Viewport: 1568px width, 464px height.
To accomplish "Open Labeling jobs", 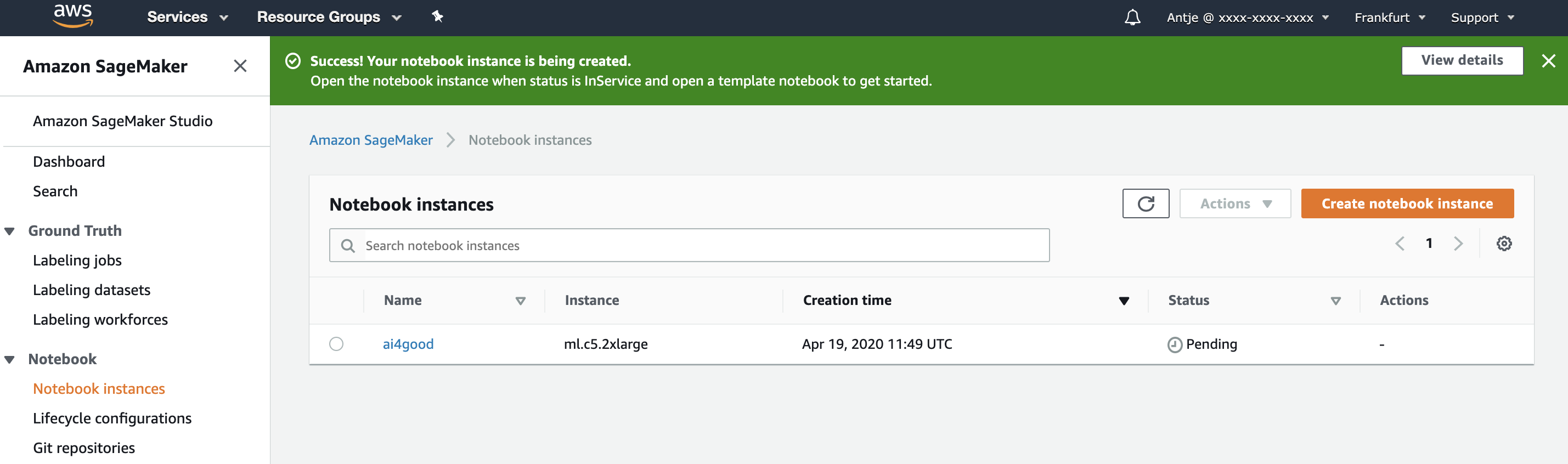I will tap(77, 261).
